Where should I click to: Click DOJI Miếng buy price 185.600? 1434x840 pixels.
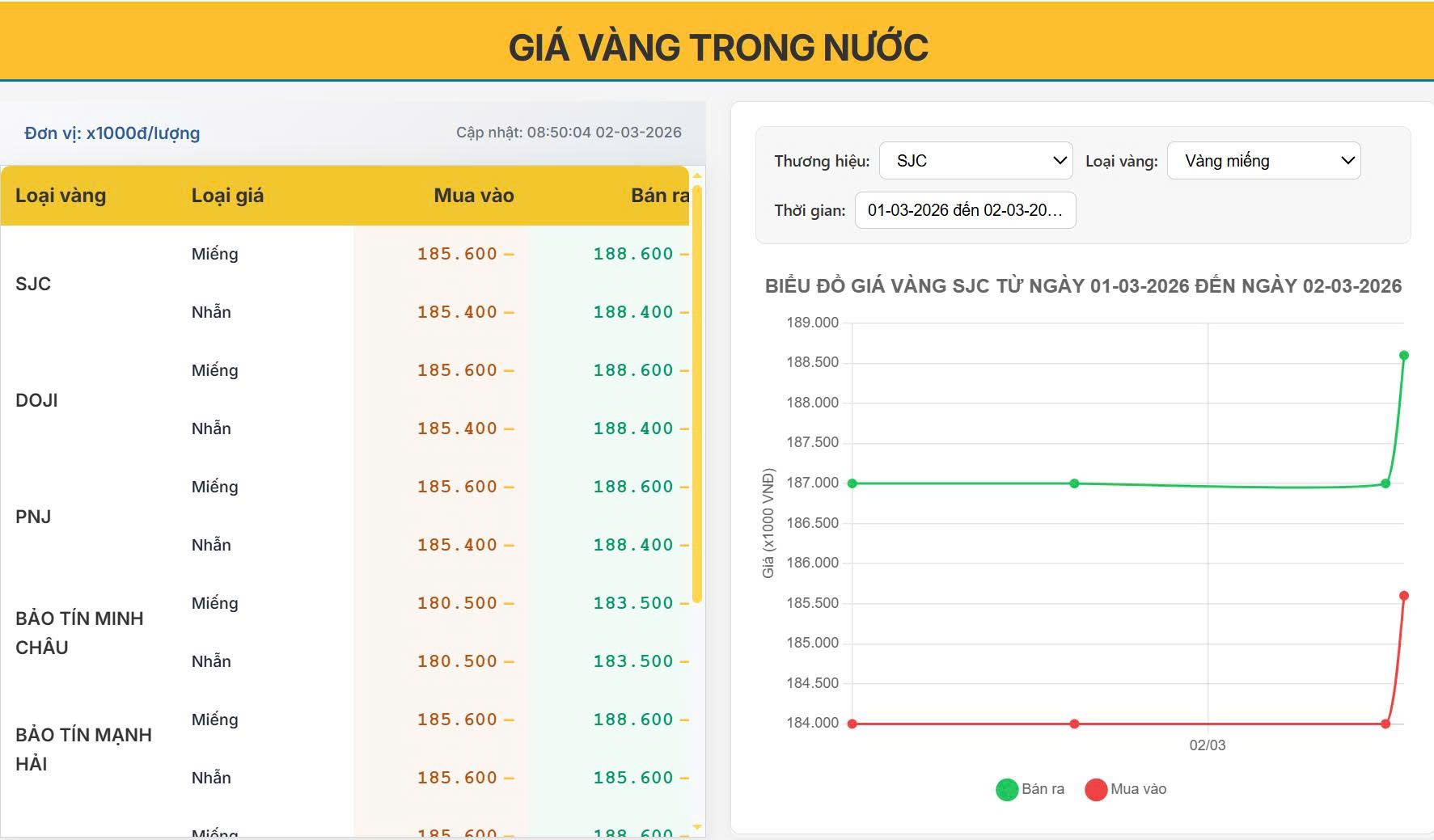(457, 370)
